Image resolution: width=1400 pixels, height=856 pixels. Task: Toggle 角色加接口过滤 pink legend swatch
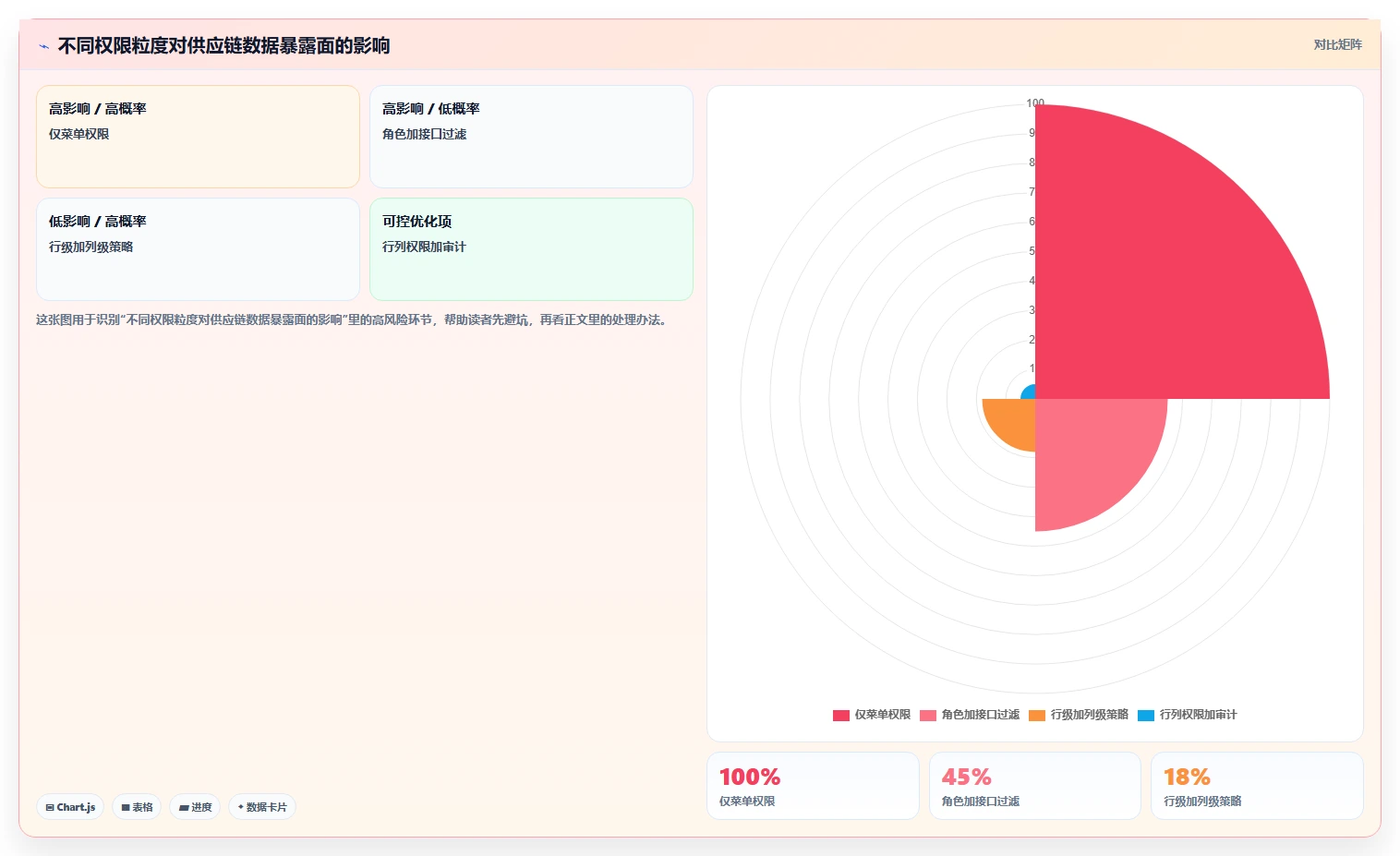[928, 715]
